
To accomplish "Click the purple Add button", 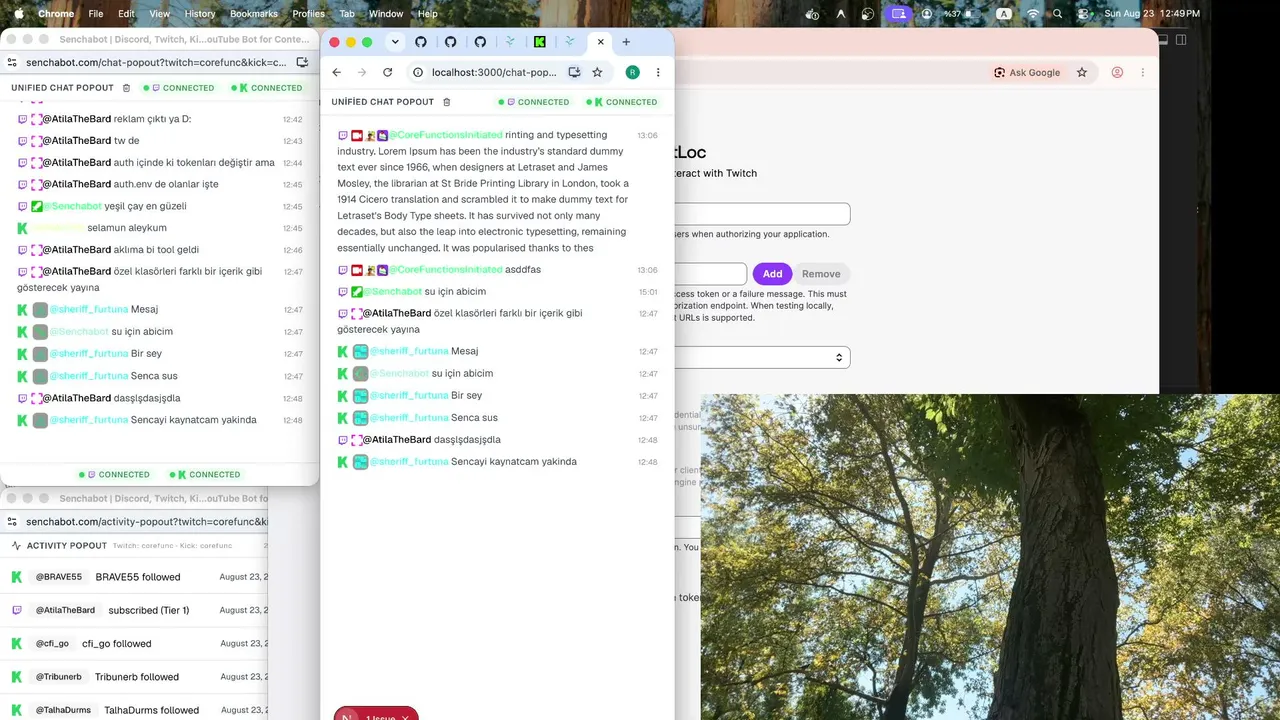I will (772, 274).
